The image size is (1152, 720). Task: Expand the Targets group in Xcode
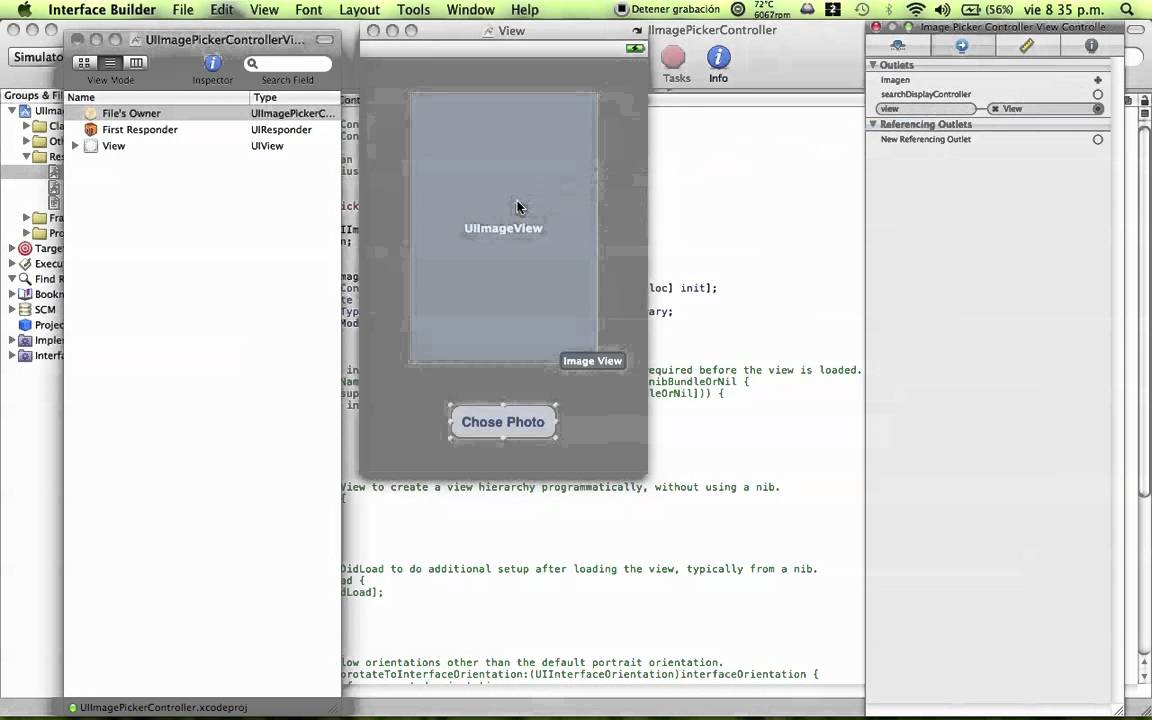point(12,248)
